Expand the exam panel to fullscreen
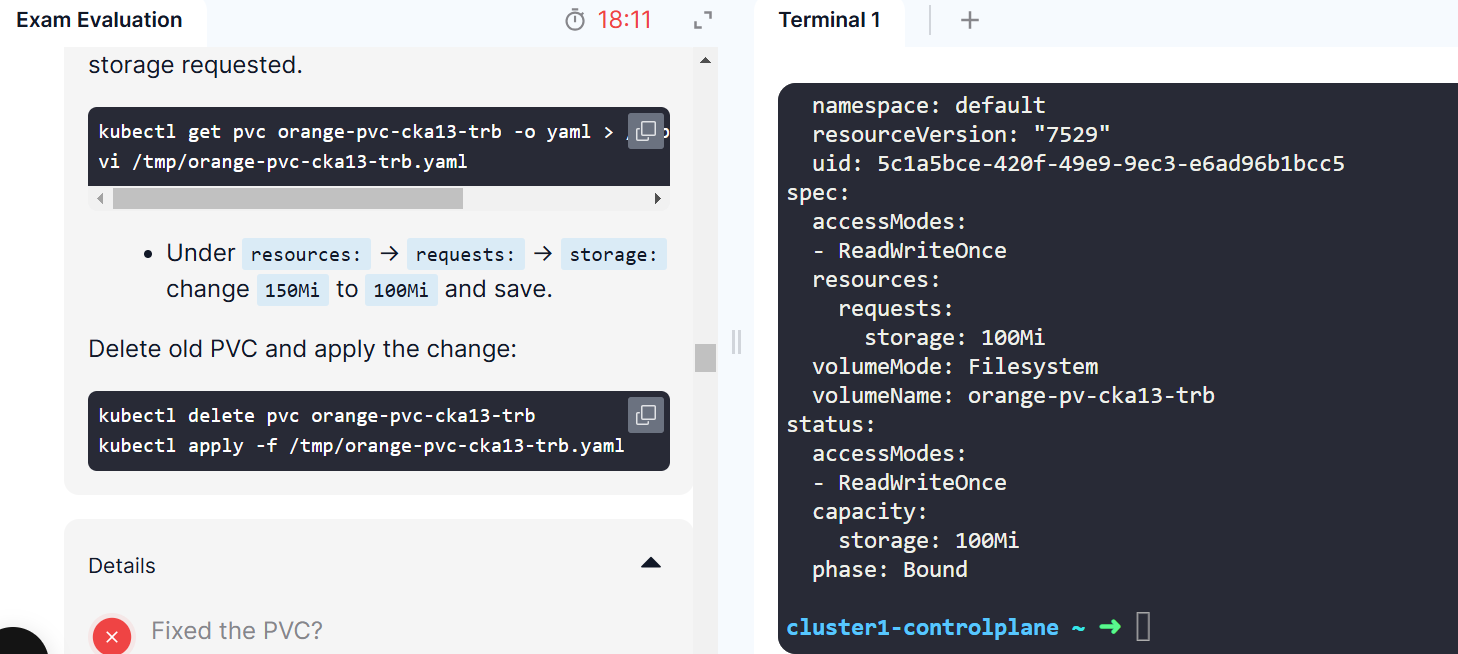This screenshot has width=1458, height=654. pyautogui.click(x=703, y=20)
